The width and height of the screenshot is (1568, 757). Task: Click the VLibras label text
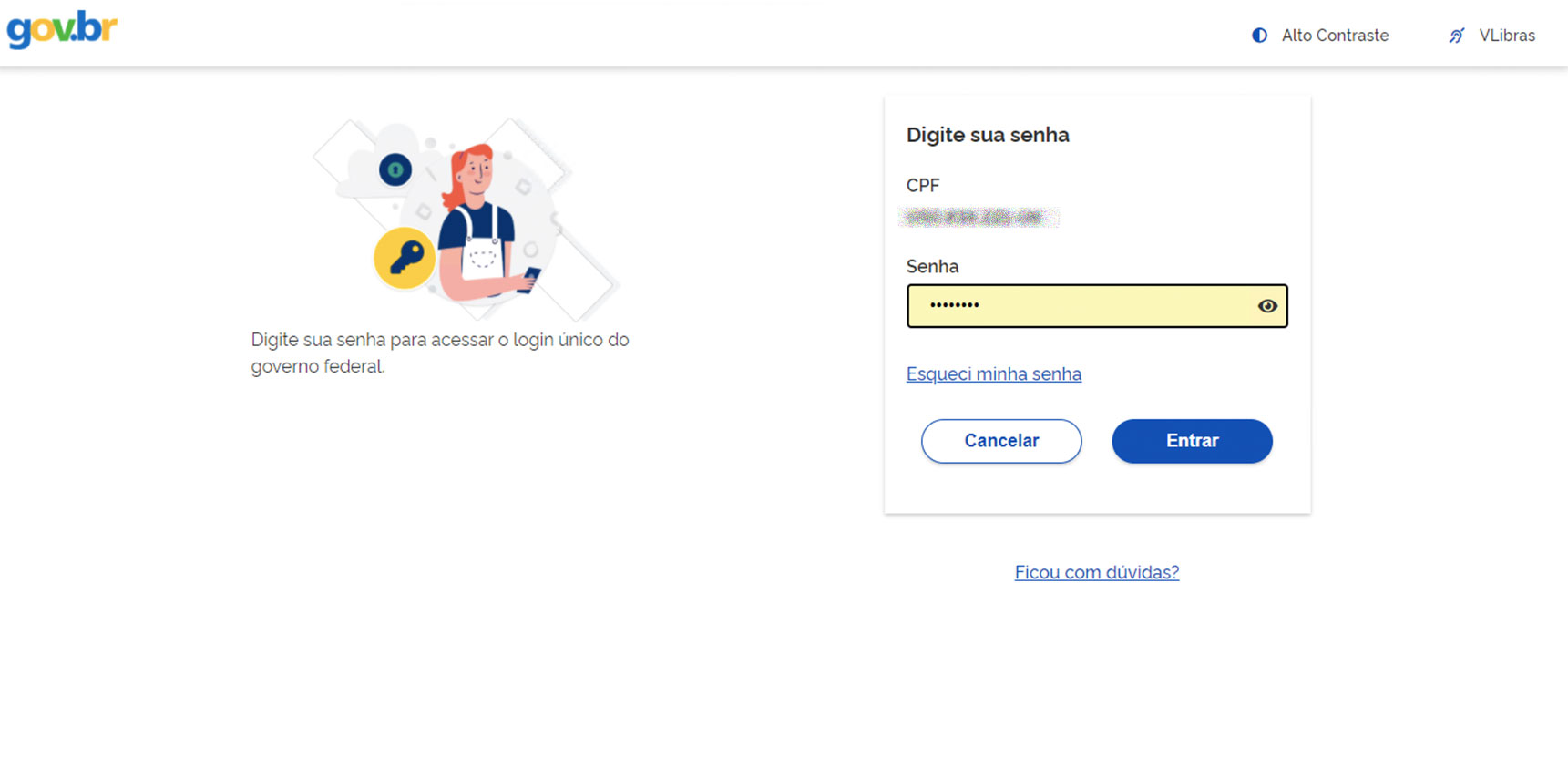pyautogui.click(x=1507, y=35)
